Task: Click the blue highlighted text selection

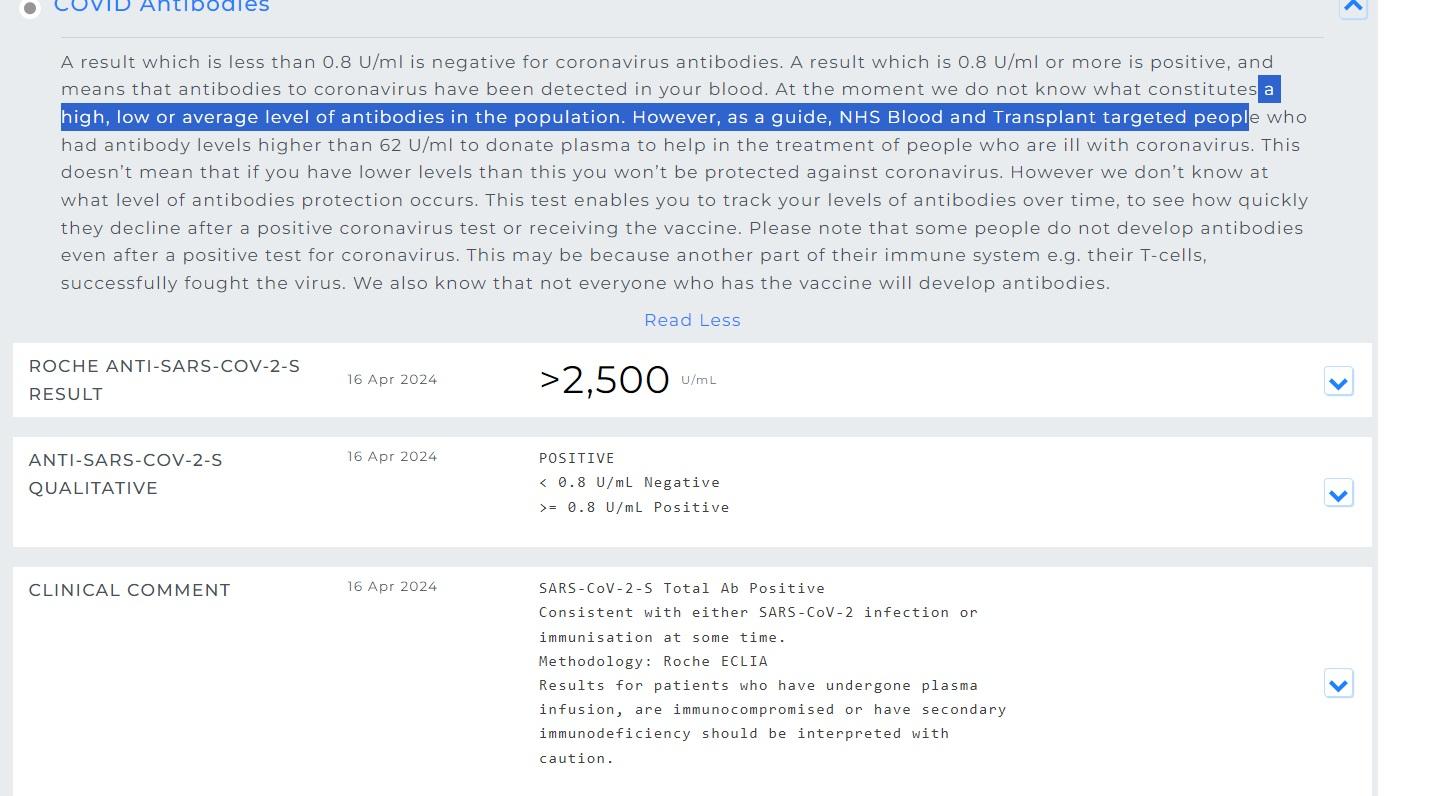Action: 654,117
